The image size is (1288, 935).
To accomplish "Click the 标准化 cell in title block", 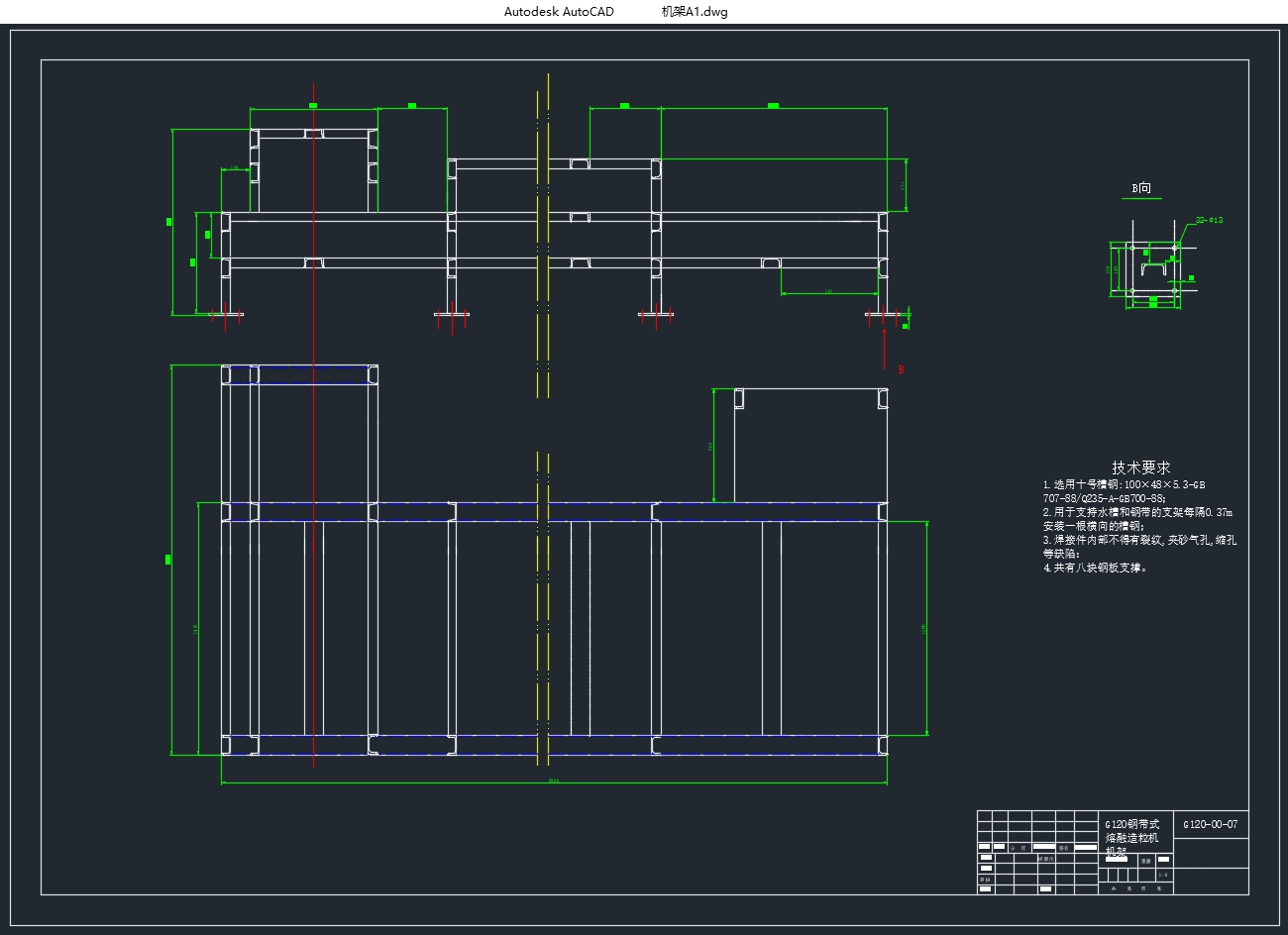I will (1044, 859).
